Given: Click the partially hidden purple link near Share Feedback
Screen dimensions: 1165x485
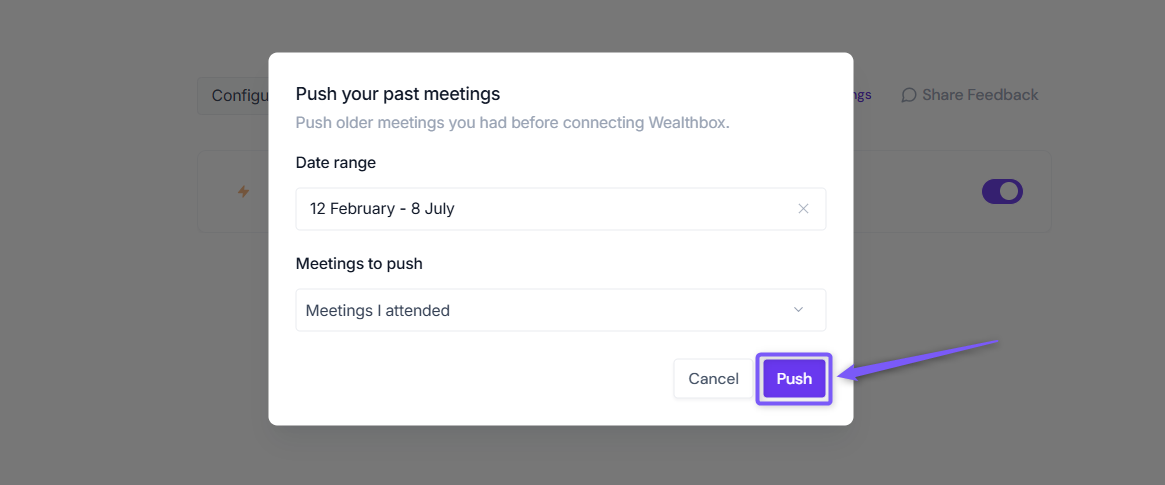Looking at the screenshot, I should coord(862,95).
